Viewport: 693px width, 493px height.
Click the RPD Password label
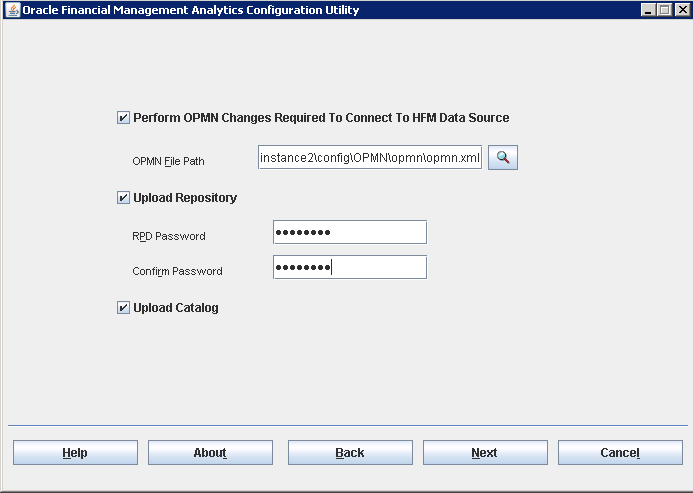(169, 236)
